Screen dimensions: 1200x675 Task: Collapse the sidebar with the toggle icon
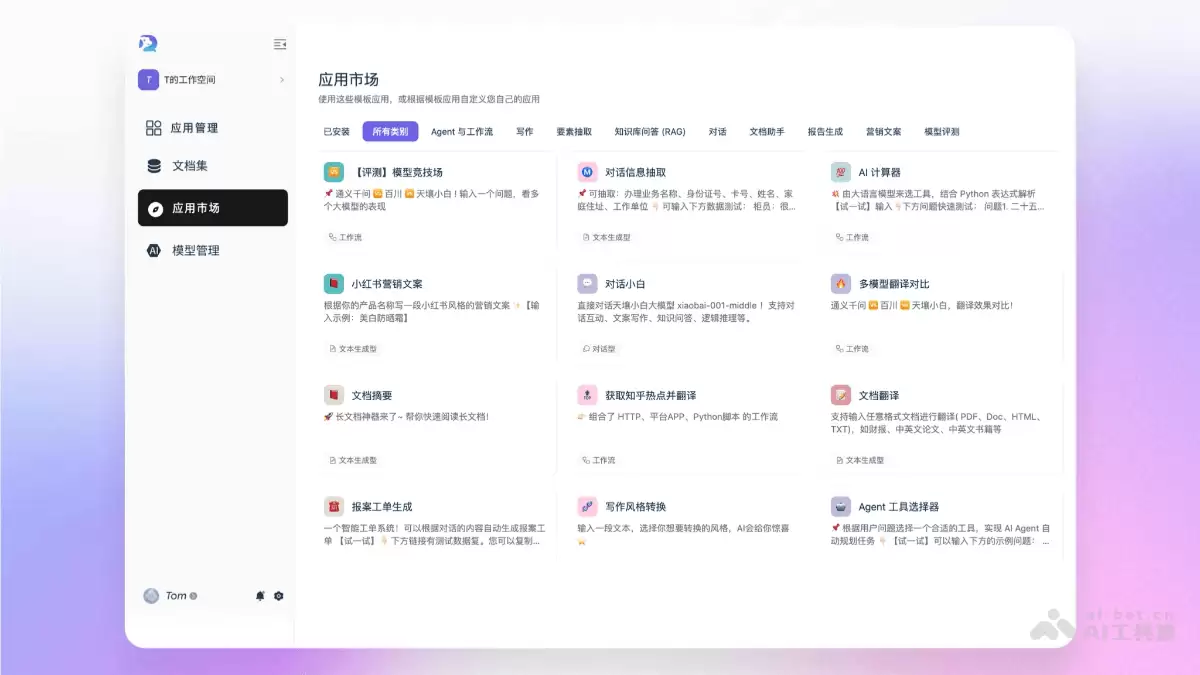coord(280,44)
